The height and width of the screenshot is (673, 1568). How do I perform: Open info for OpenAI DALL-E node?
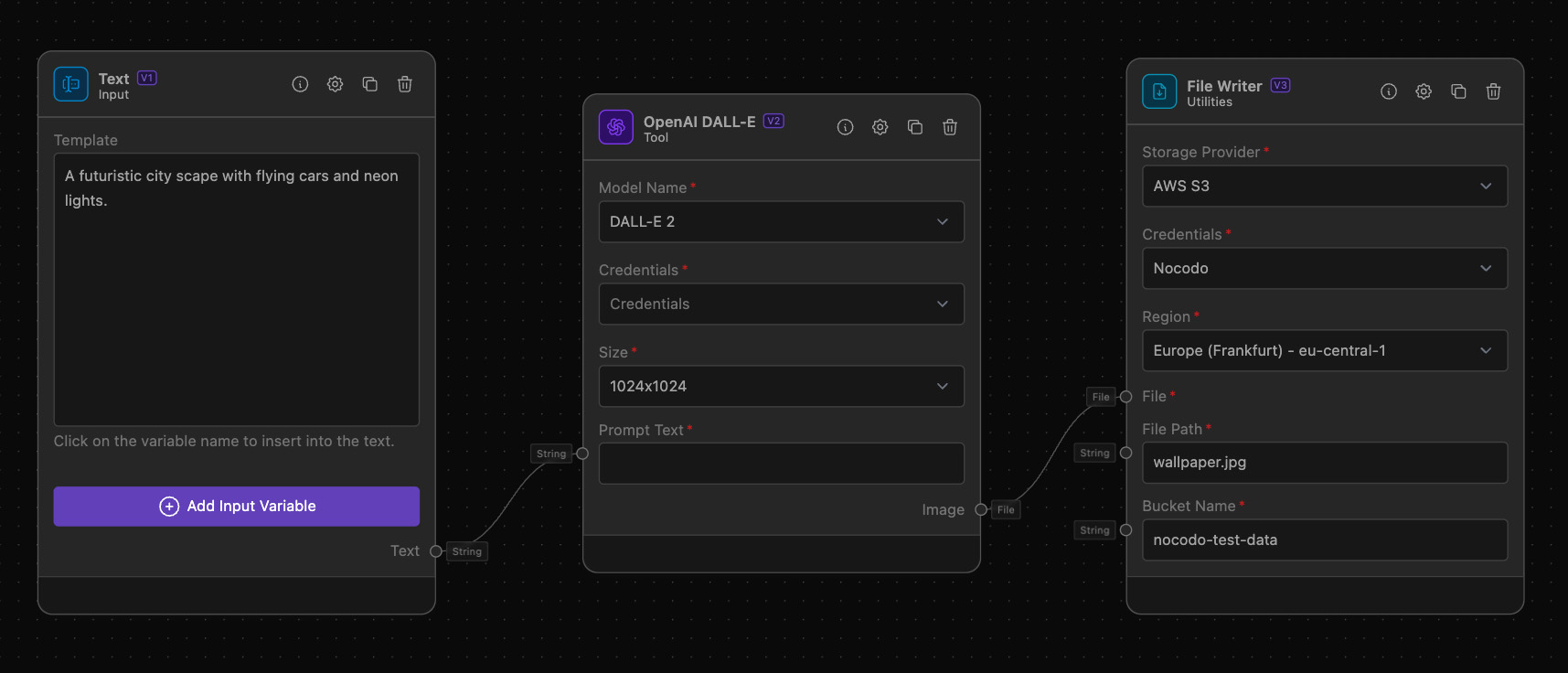point(846,127)
